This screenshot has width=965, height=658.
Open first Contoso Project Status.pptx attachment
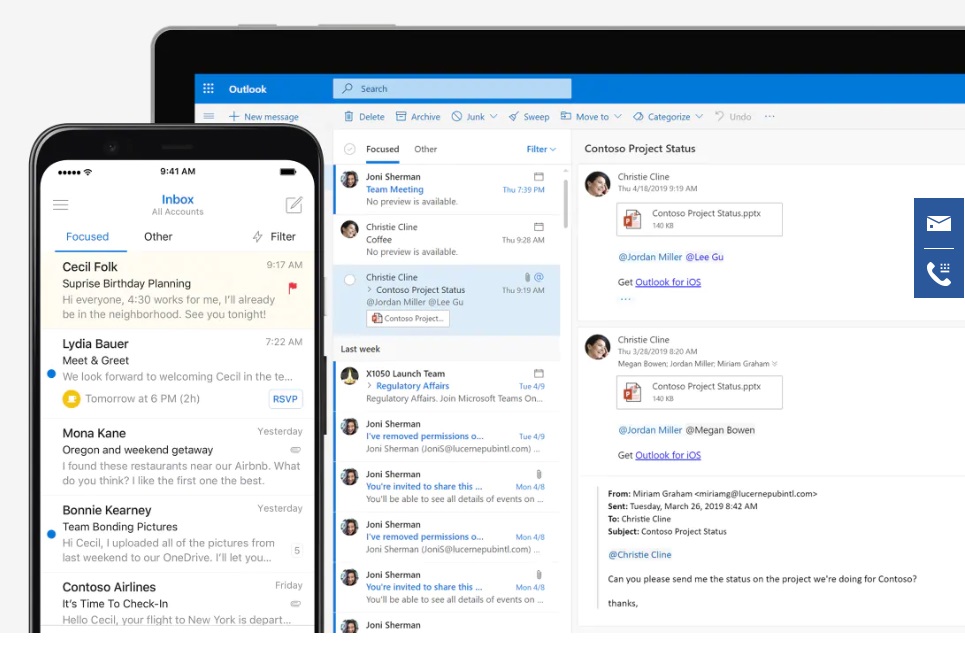point(699,219)
